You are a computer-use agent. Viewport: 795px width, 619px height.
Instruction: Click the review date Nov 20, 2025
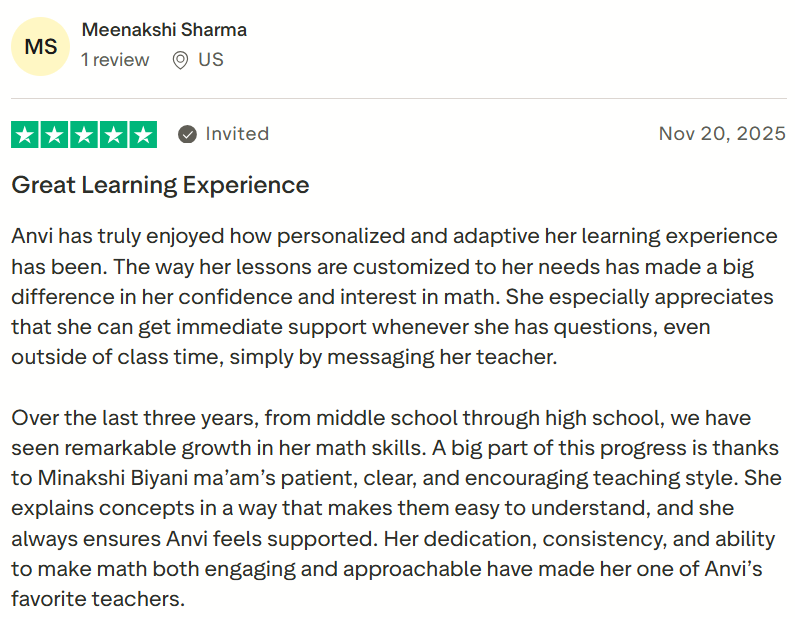click(x=722, y=134)
